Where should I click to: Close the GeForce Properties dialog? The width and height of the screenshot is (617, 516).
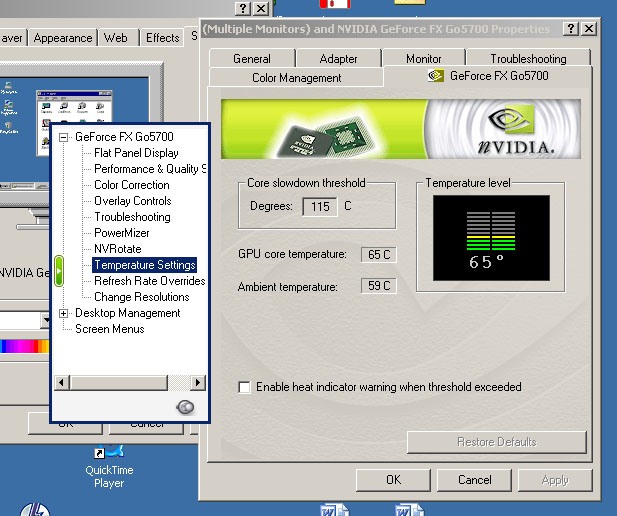pos(589,28)
